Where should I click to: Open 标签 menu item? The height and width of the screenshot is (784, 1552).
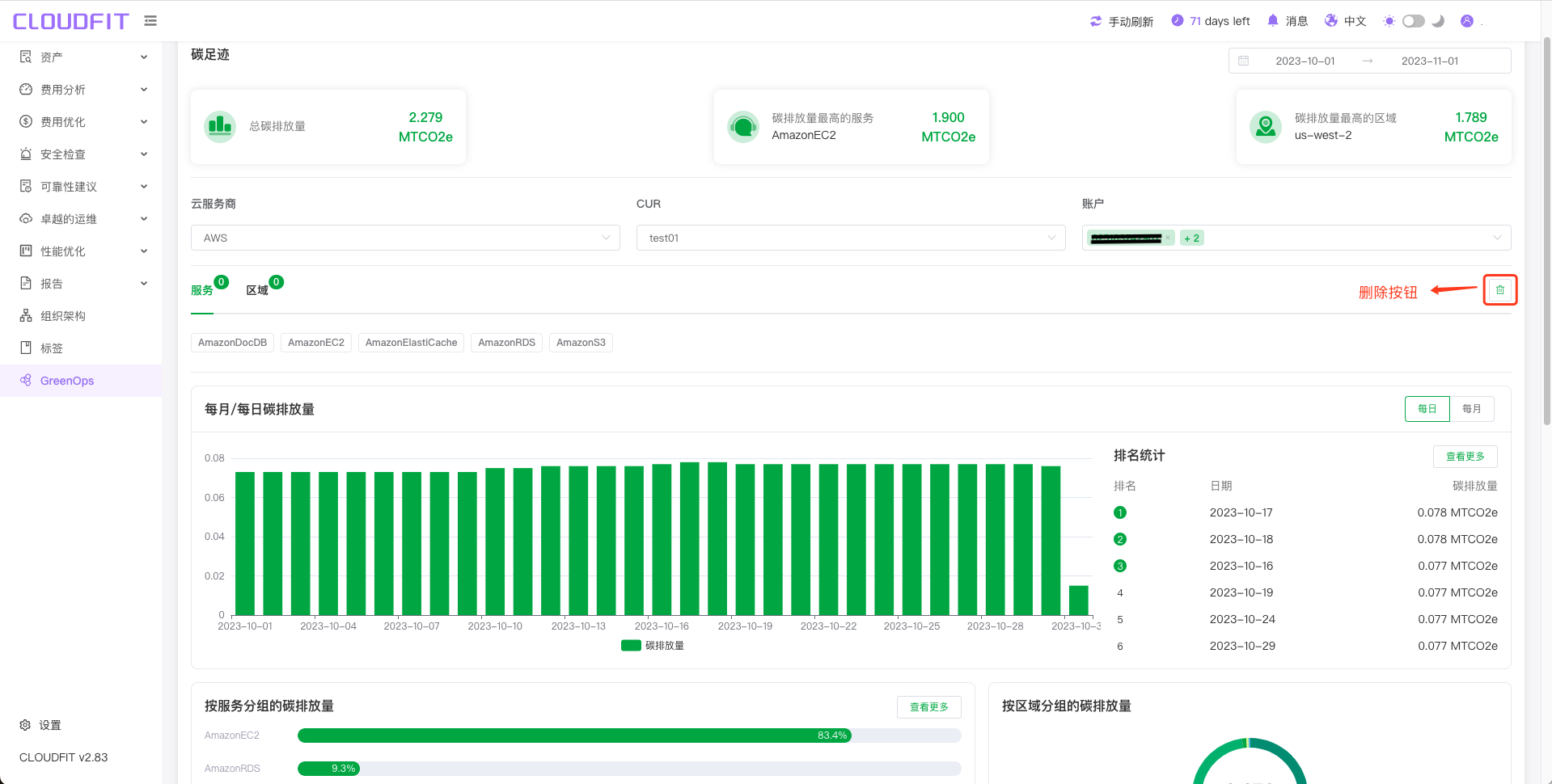coord(81,348)
